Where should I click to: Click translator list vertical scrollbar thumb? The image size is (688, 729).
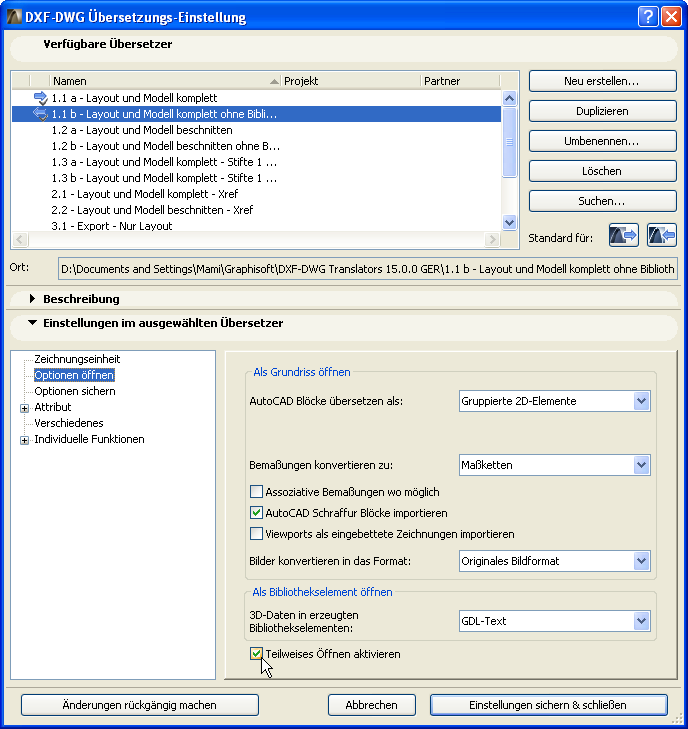509,142
